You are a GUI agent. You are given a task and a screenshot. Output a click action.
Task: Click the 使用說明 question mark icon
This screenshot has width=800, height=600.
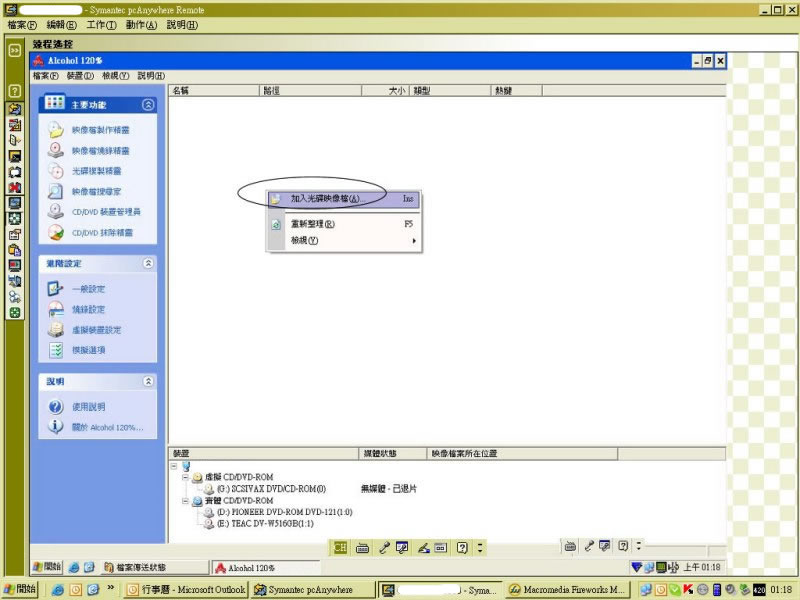click(x=56, y=407)
